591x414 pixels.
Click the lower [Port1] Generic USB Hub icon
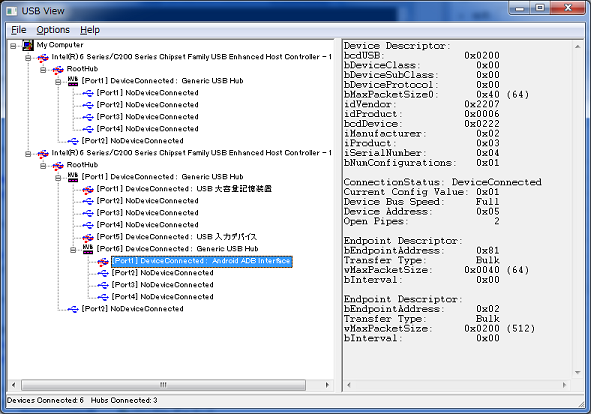[x=73, y=177]
